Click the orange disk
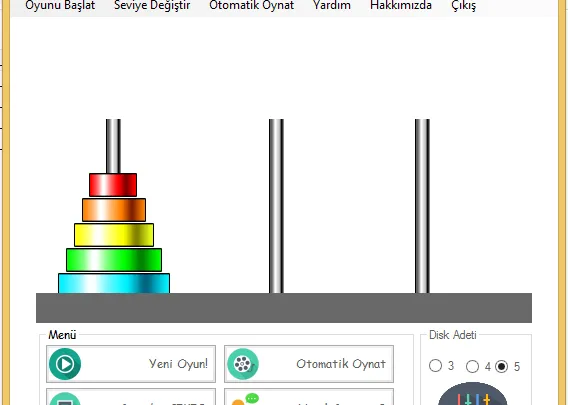Screen dimensions: 568x405 114,210
